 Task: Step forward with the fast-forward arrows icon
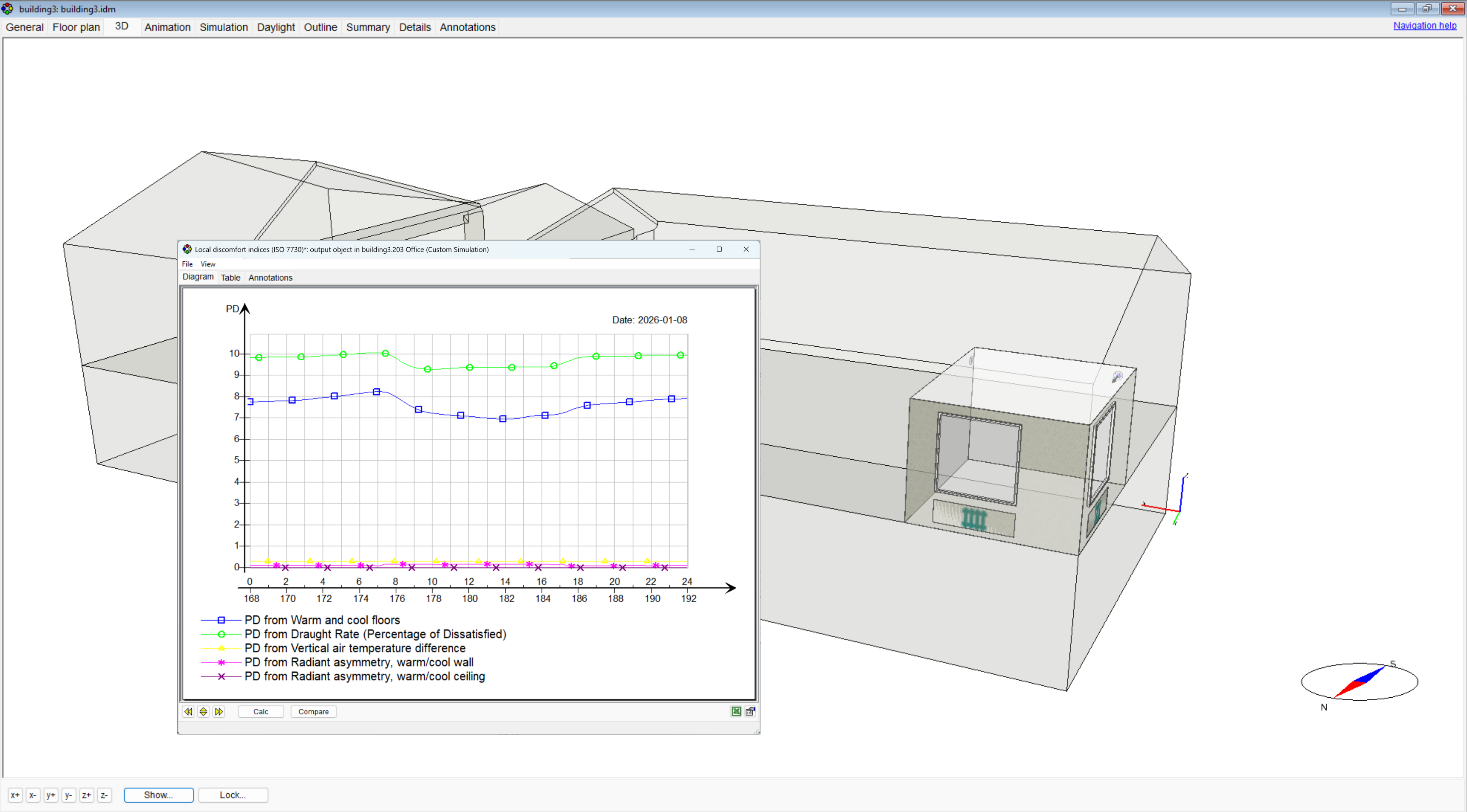point(218,711)
